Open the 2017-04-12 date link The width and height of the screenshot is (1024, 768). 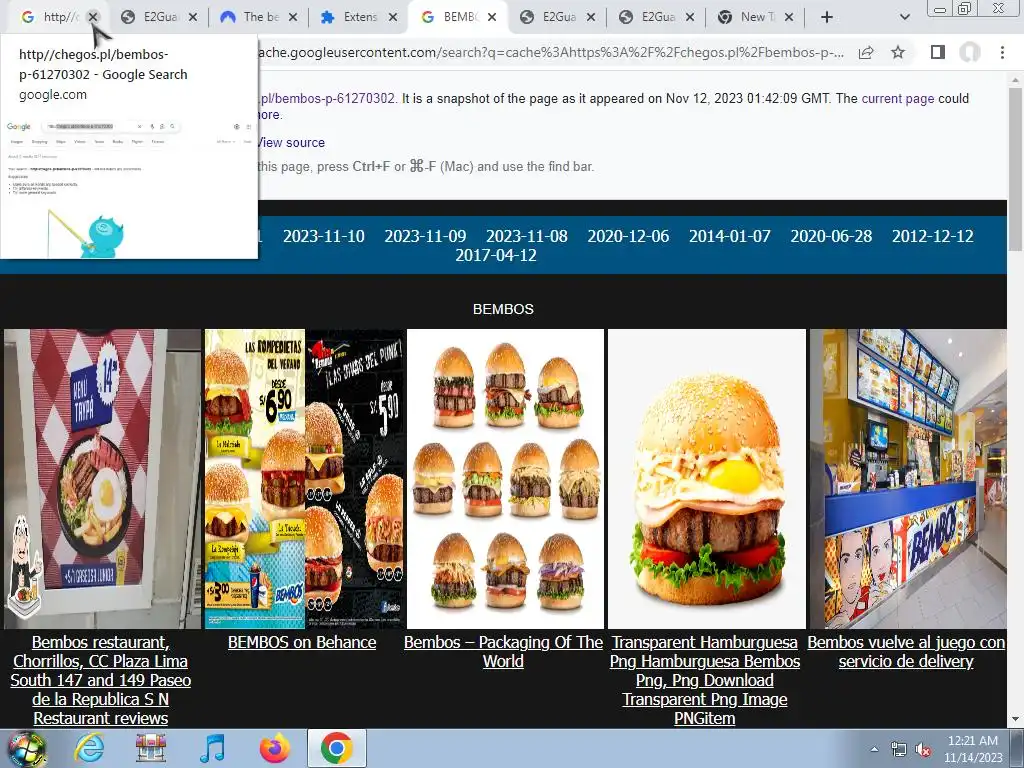coord(496,255)
